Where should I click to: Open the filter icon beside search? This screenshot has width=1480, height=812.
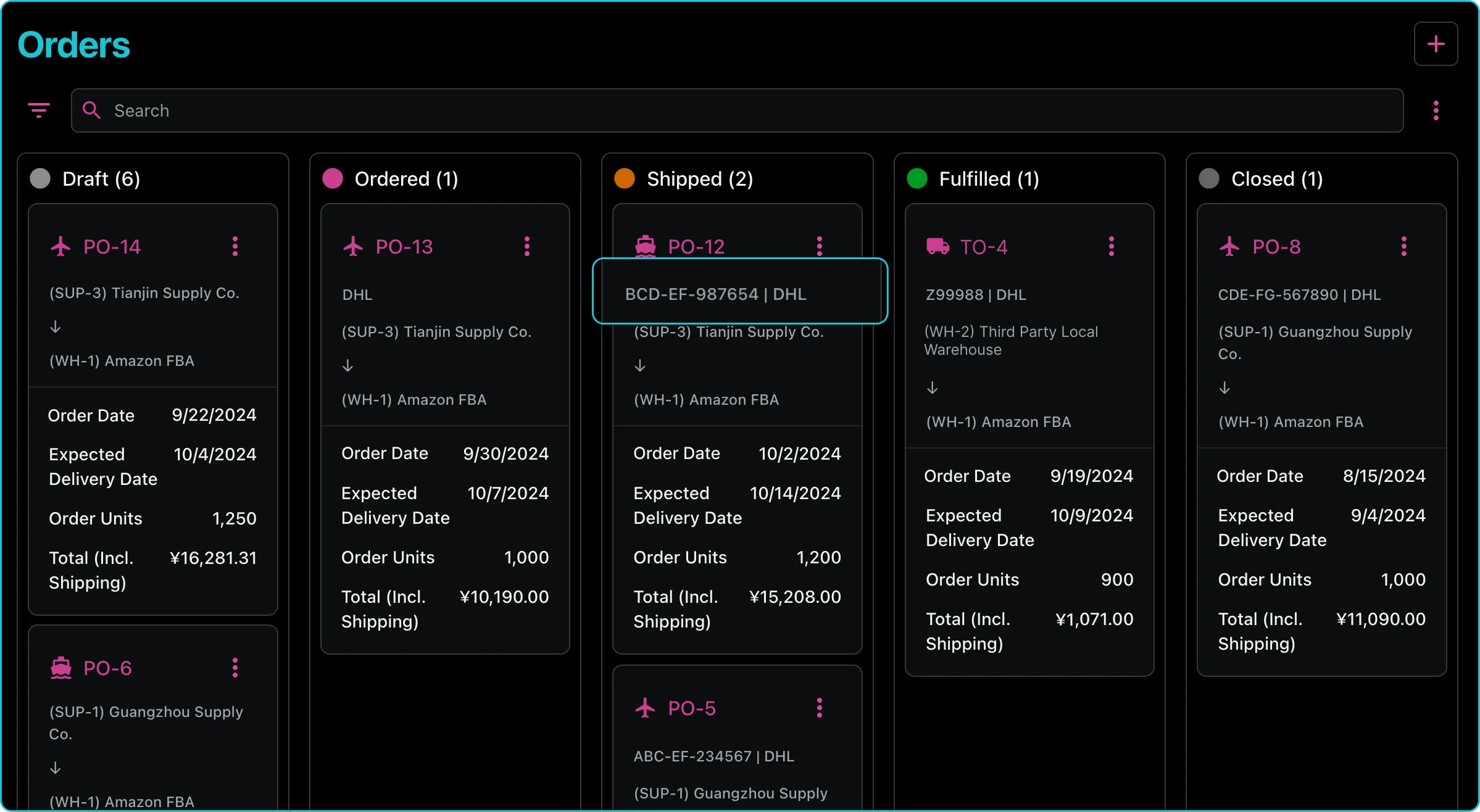point(39,110)
